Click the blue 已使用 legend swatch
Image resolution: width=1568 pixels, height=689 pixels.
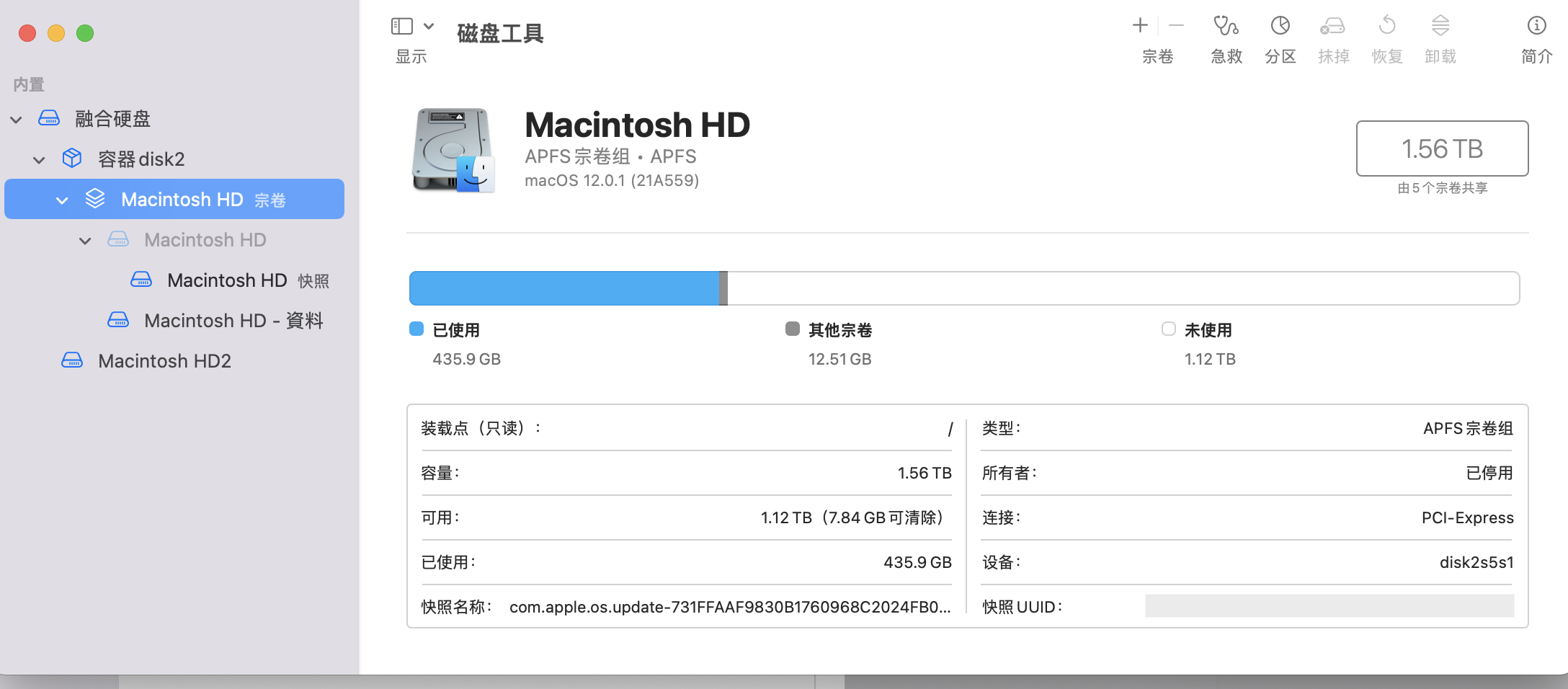click(416, 329)
